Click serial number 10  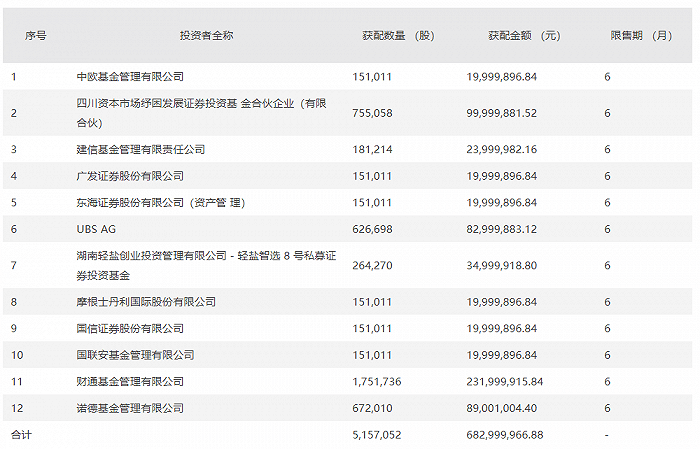pyautogui.click(x=17, y=355)
